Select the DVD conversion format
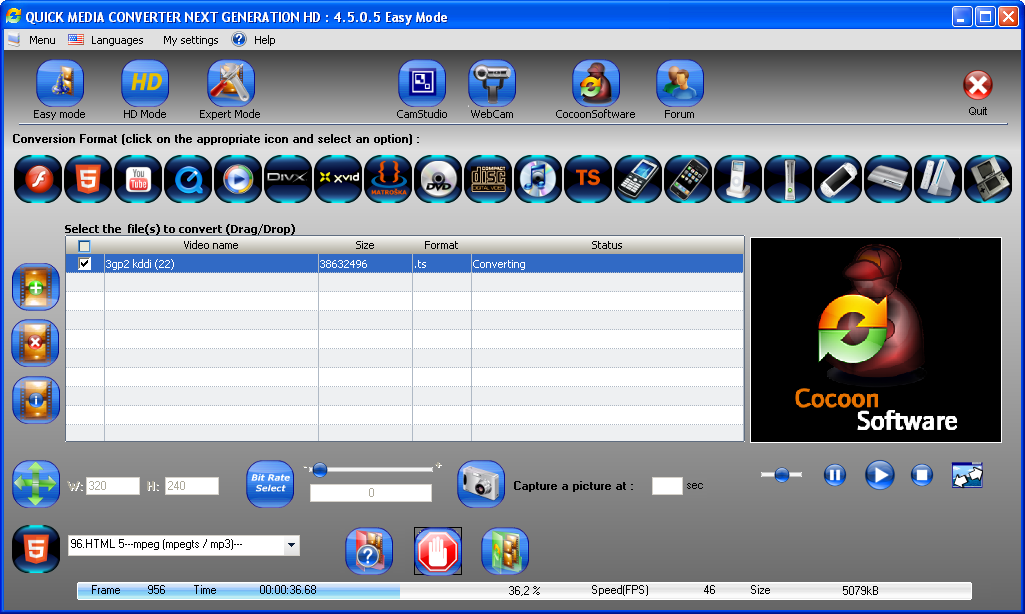Image resolution: width=1025 pixels, height=614 pixels. click(438, 179)
